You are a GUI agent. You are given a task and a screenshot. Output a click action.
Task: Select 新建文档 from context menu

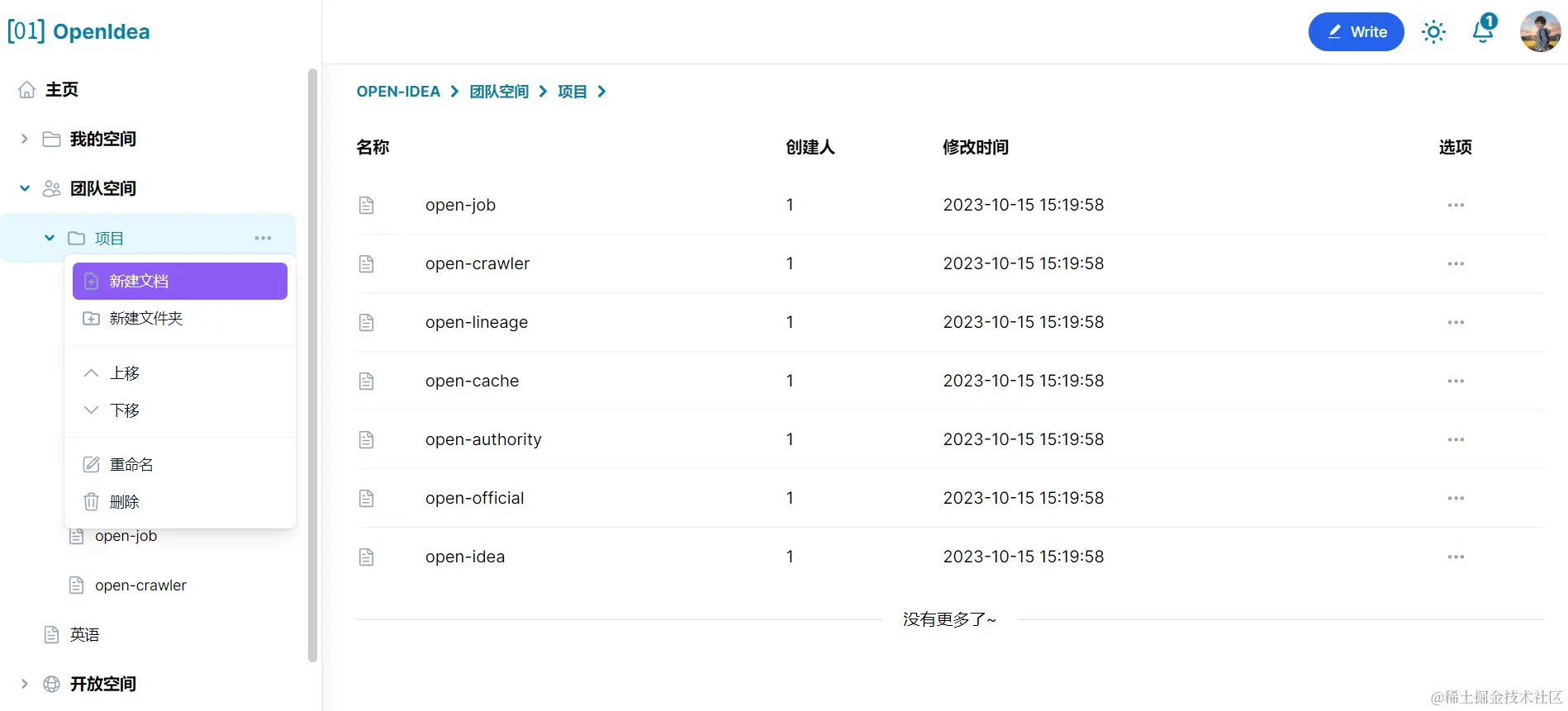point(180,281)
